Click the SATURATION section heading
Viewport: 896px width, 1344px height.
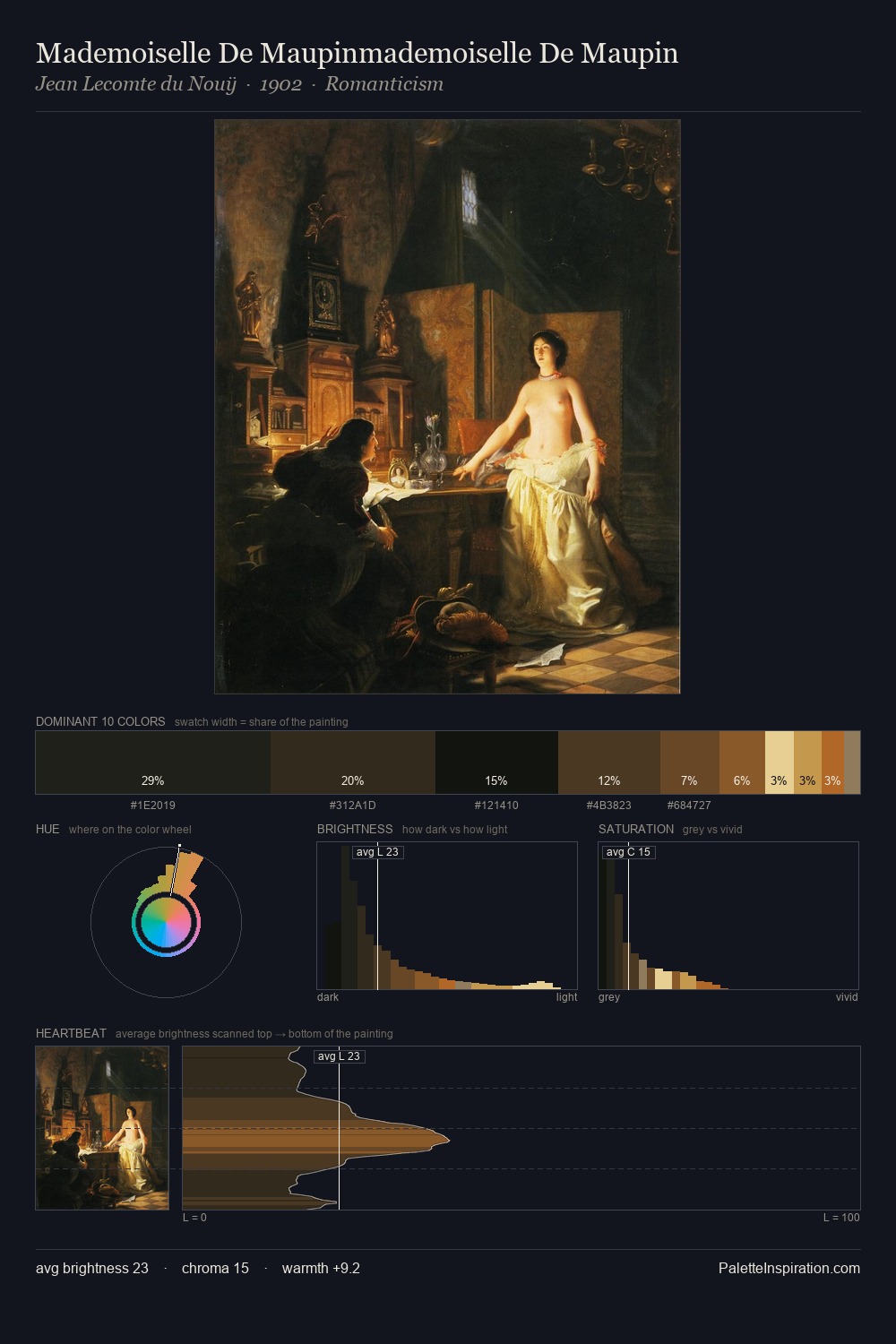tap(636, 829)
